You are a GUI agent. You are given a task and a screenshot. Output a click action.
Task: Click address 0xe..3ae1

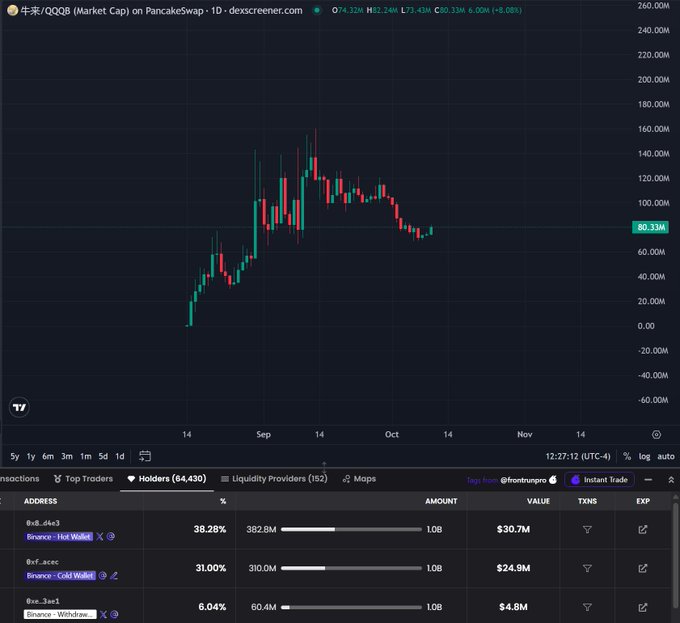point(42,601)
